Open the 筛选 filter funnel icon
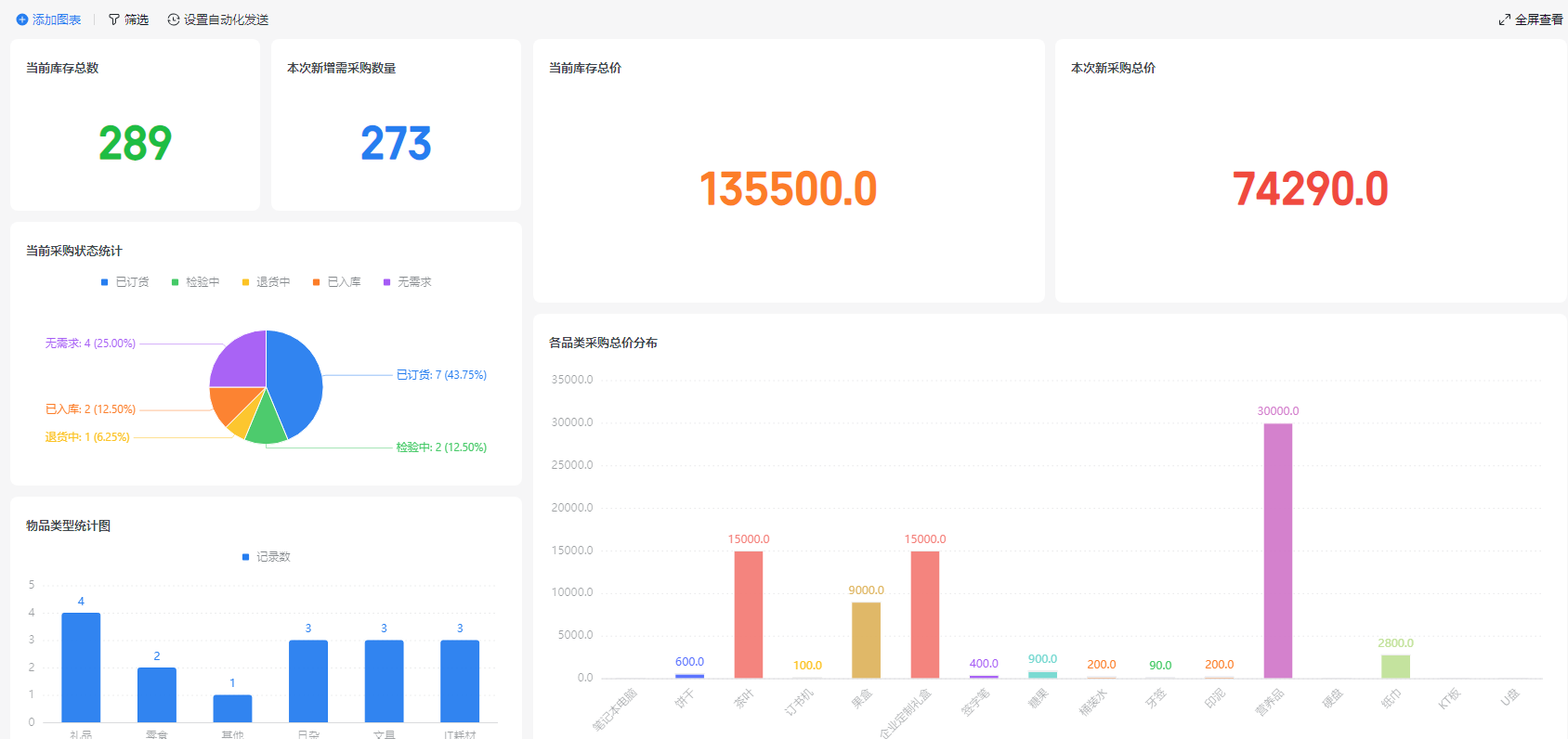Screen dimensions: 1568x739 coord(114,19)
